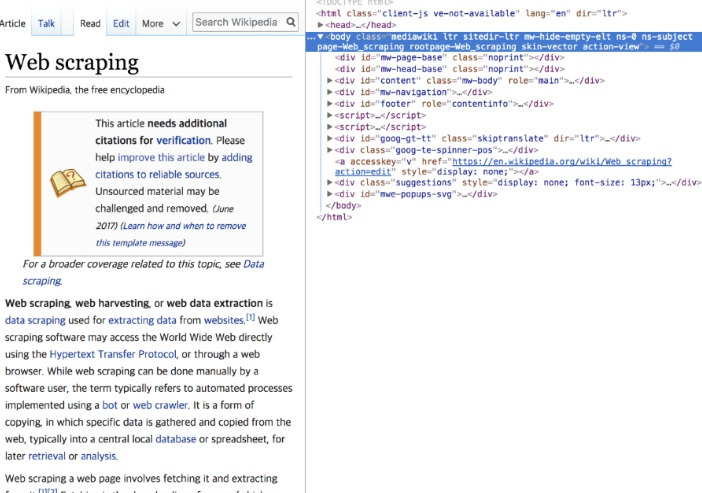This screenshot has width=702, height=493.
Task: Expand the goog-te-spinner-pos div node
Action: (x=330, y=150)
